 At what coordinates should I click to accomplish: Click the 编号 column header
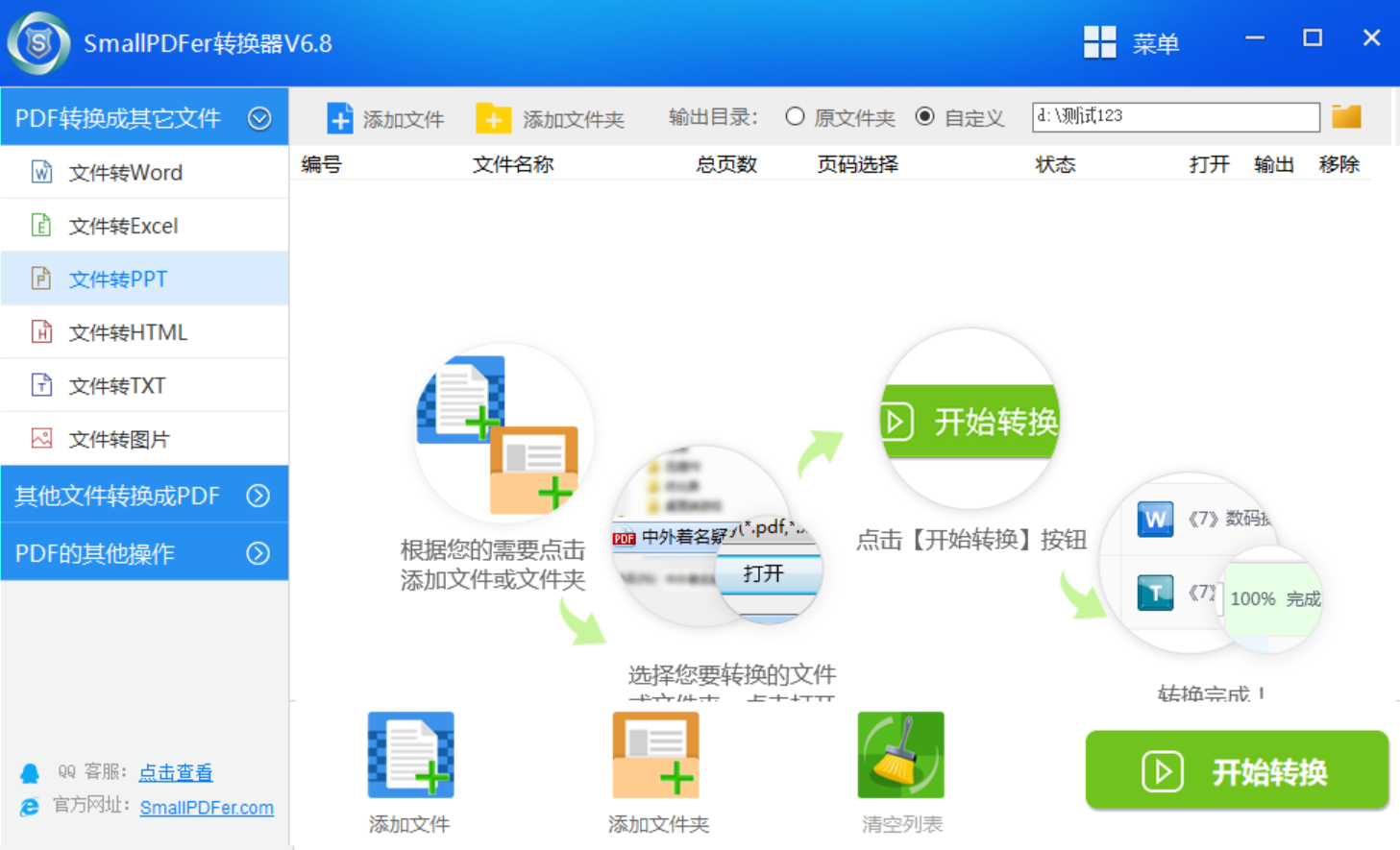point(321,164)
